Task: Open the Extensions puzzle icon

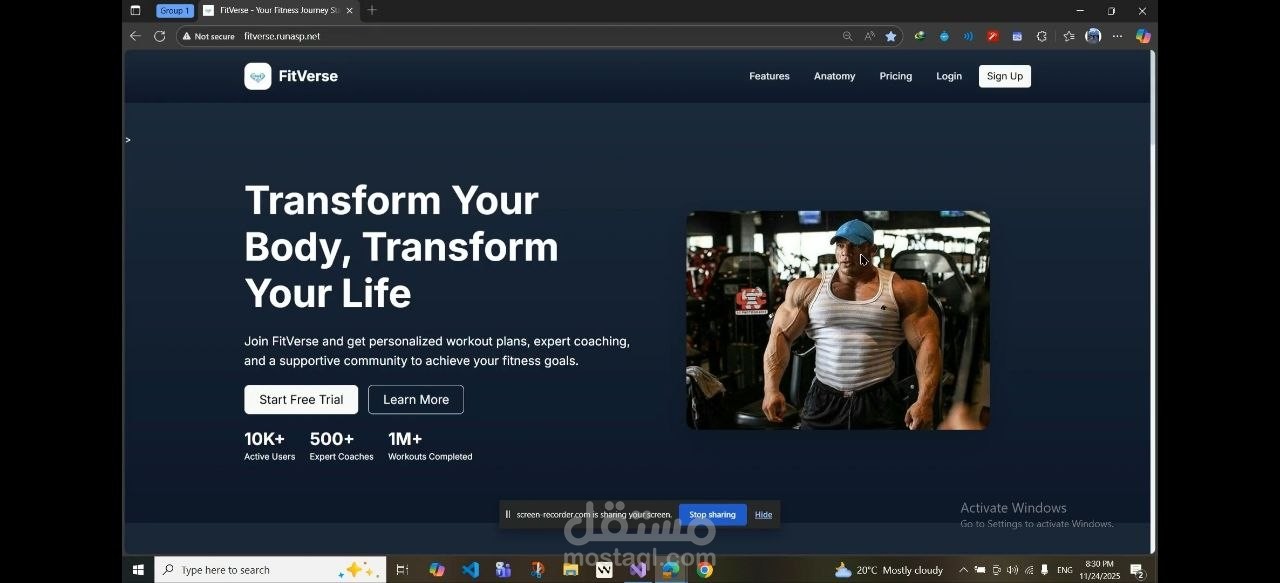Action: 1042,36
